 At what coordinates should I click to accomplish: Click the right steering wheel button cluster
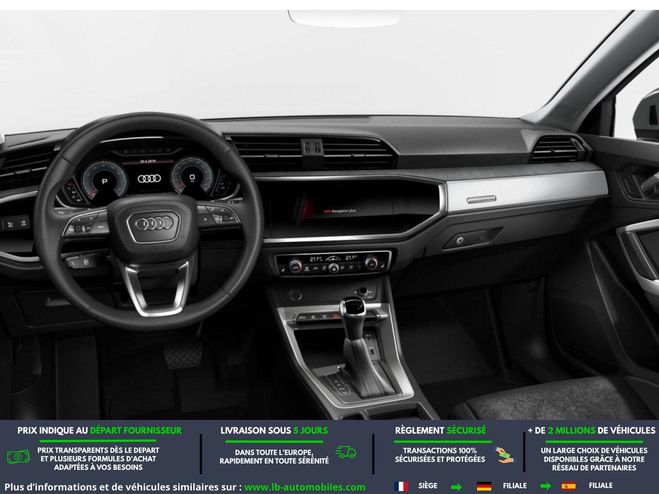tap(218, 215)
